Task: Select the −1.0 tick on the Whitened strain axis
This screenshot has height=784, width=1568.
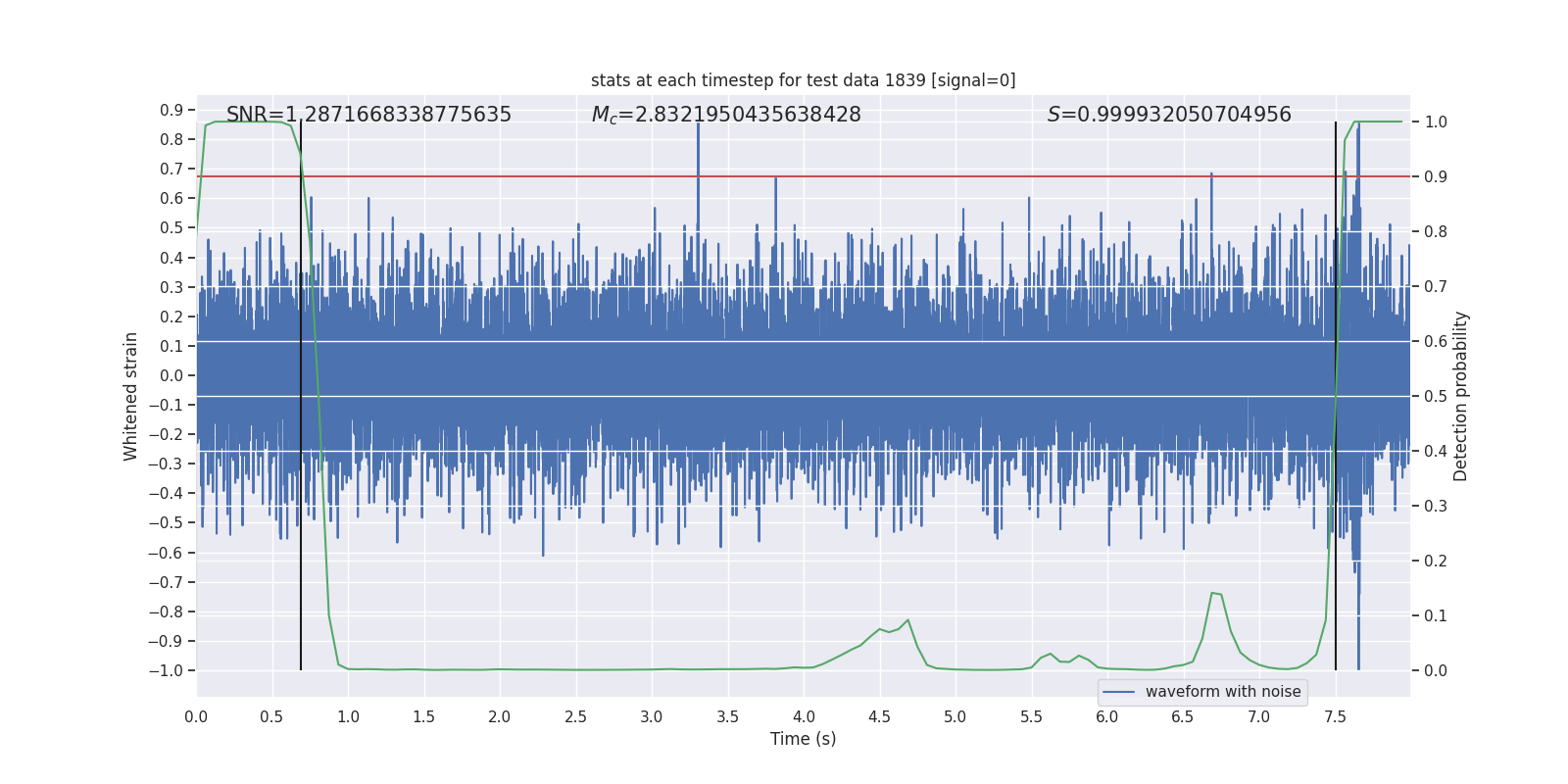Action: 166,670
